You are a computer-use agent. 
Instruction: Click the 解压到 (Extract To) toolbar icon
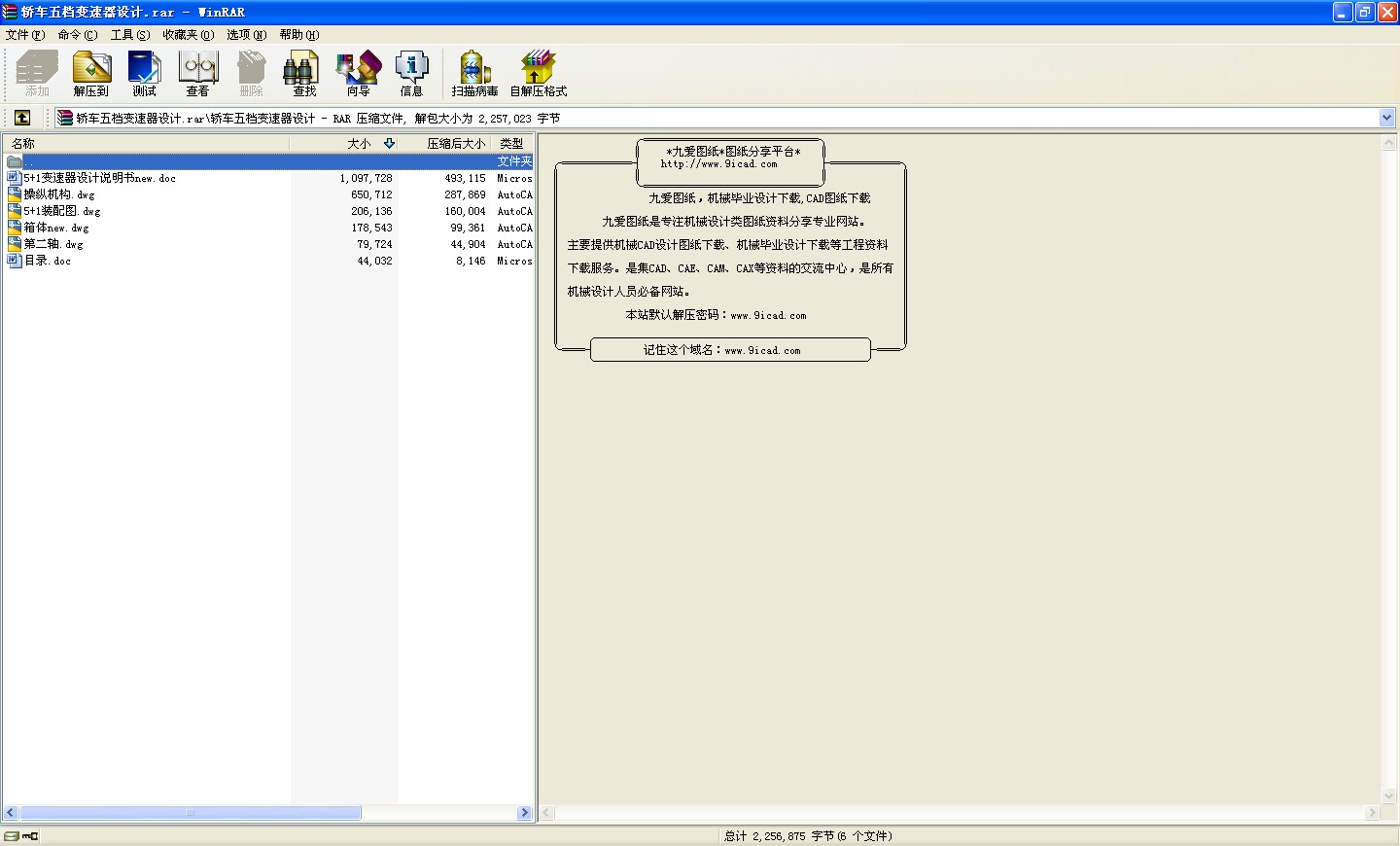(x=91, y=73)
